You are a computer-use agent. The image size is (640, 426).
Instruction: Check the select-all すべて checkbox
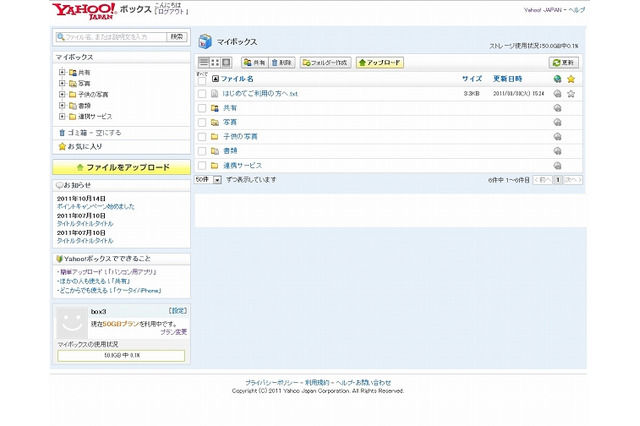[202, 81]
